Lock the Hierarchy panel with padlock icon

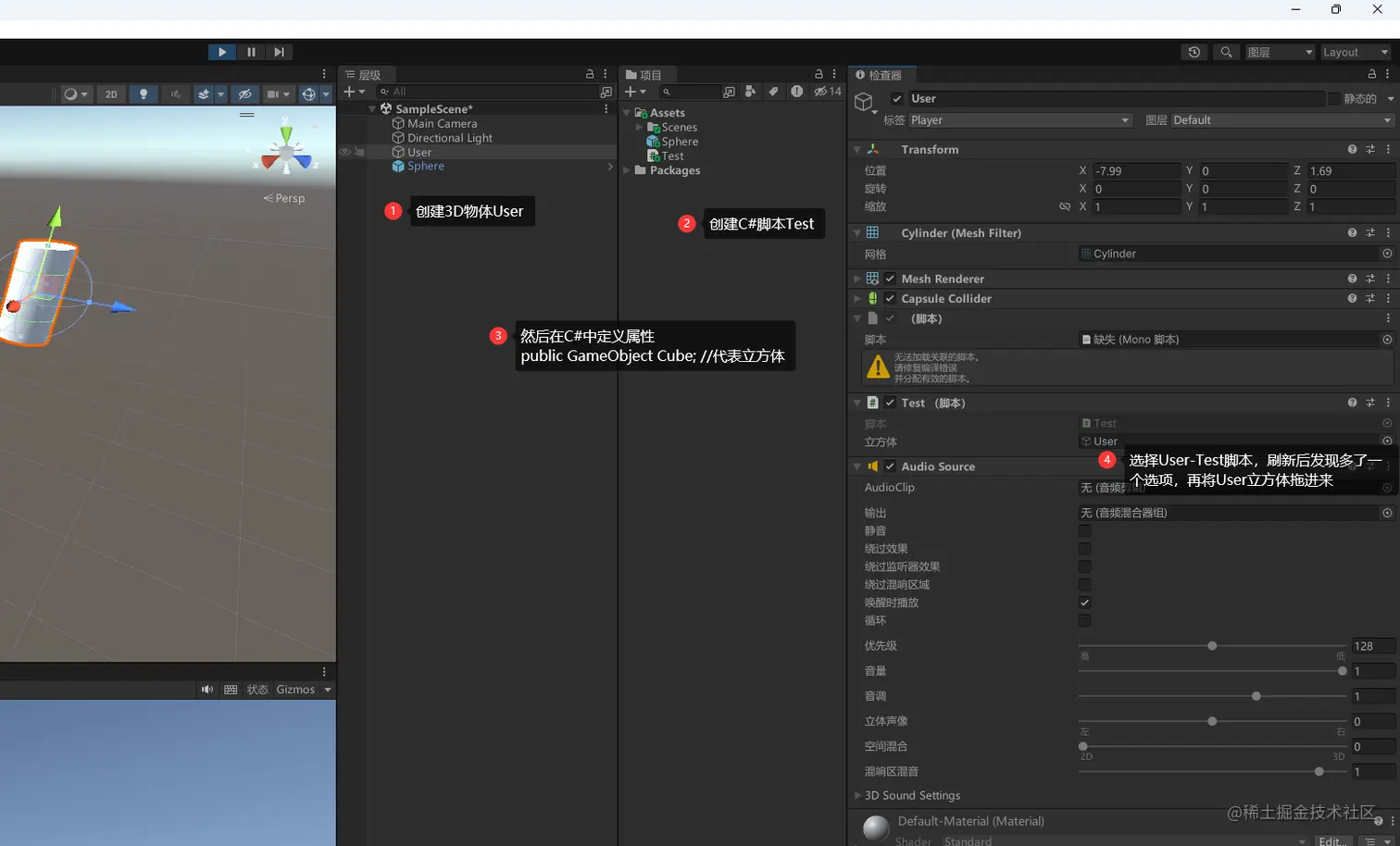tap(590, 74)
